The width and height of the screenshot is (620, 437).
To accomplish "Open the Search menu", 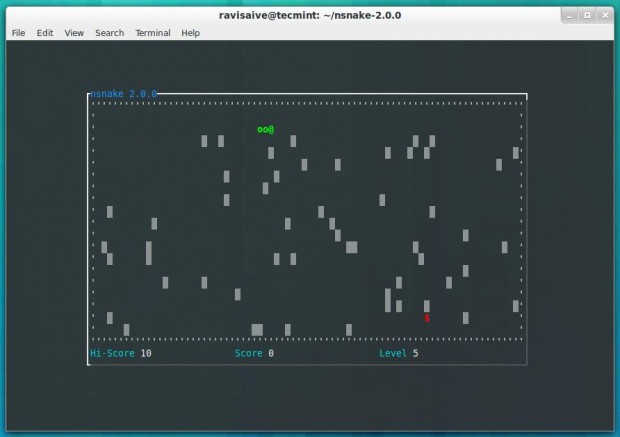I will [110, 33].
